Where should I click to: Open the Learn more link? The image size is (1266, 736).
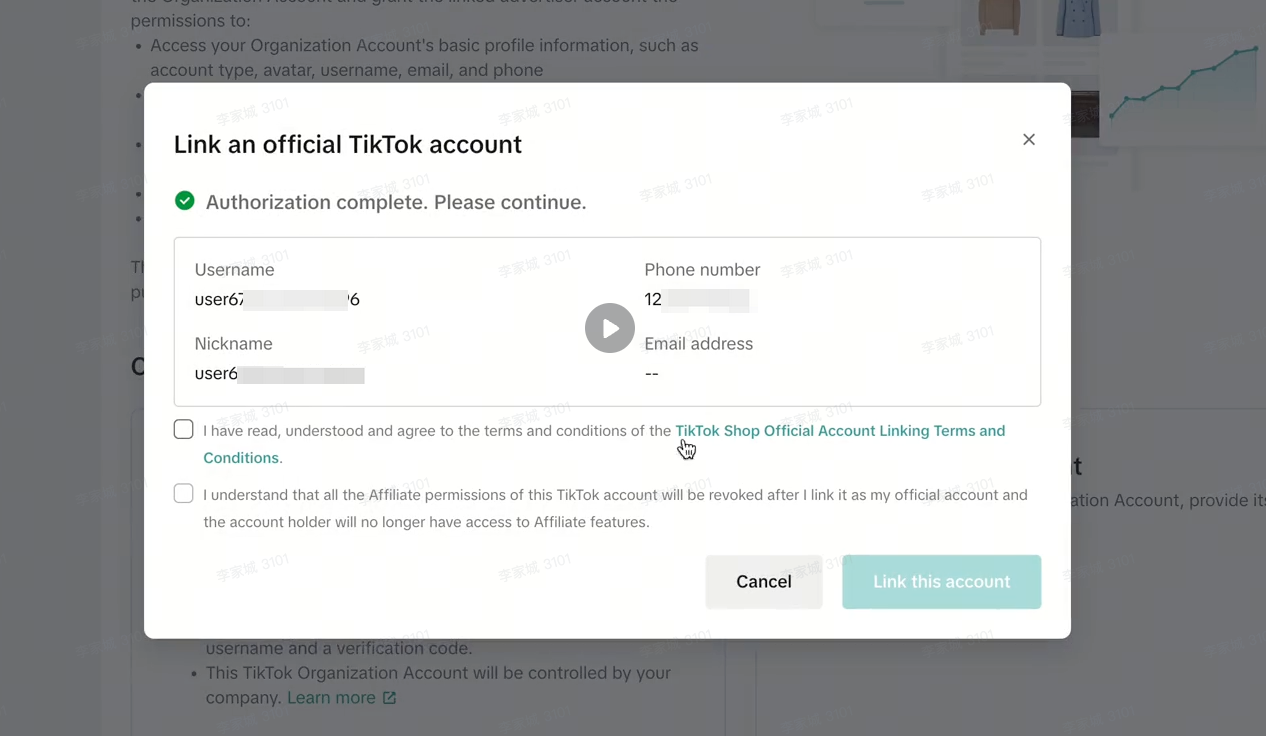[x=331, y=698]
